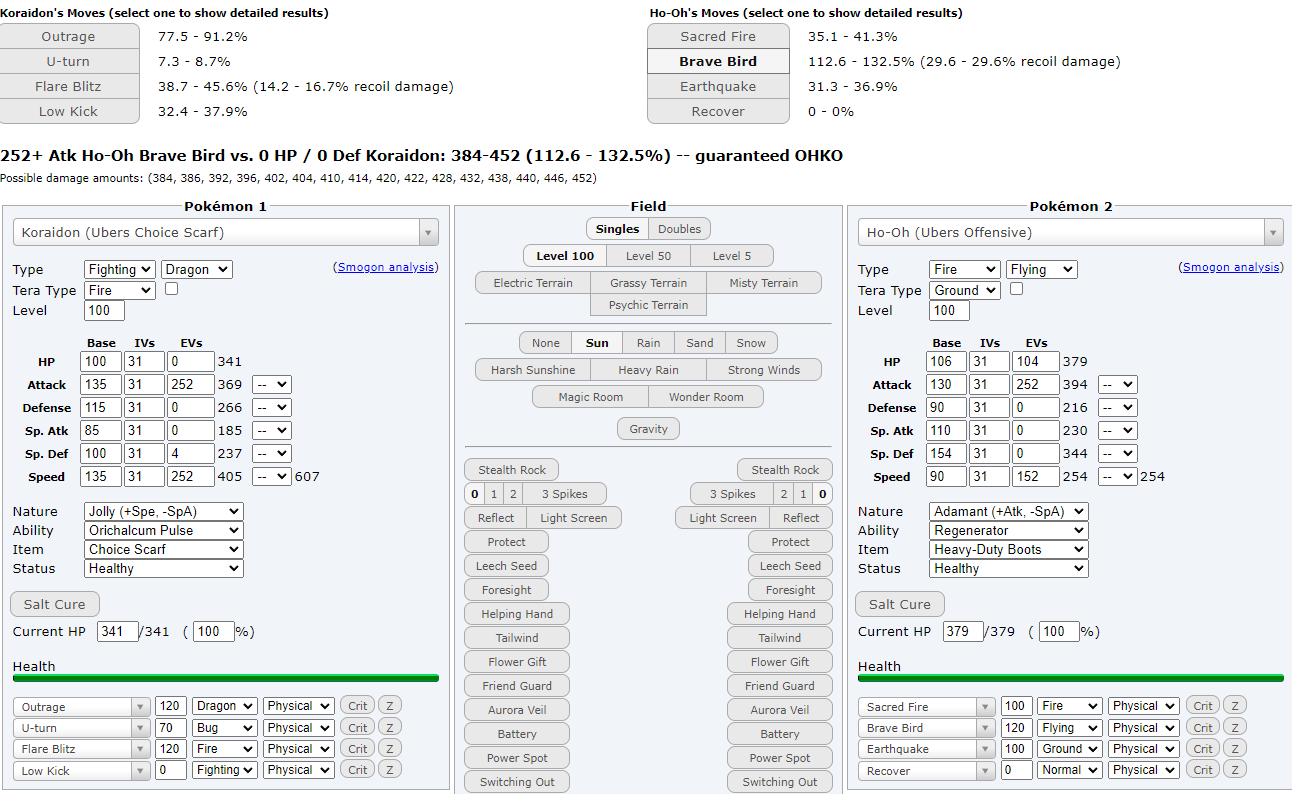Toggle Crit for Ho-Oh's Brave Bird

(1202, 728)
